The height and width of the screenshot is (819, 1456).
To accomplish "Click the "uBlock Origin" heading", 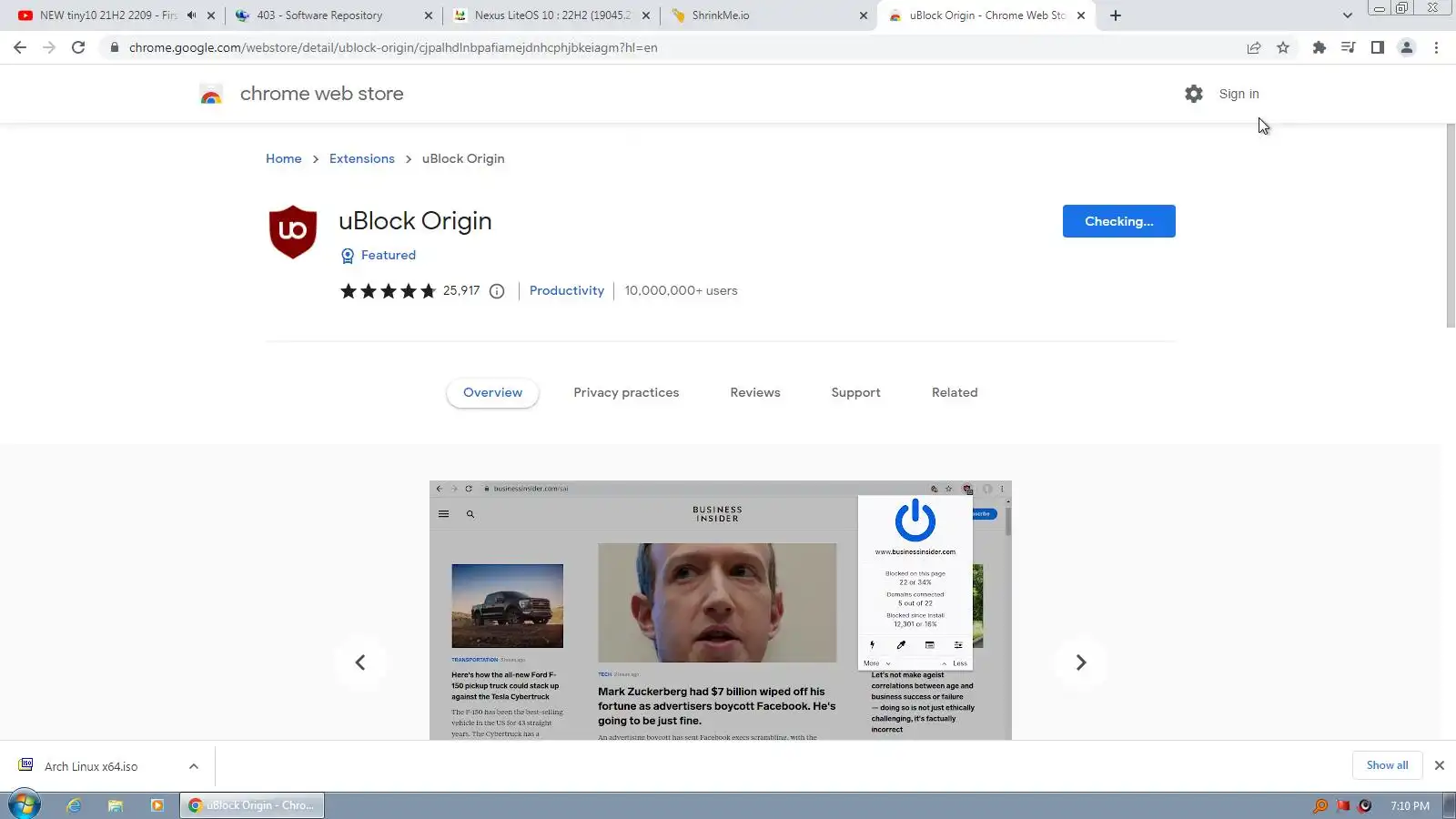I will pos(415,221).
